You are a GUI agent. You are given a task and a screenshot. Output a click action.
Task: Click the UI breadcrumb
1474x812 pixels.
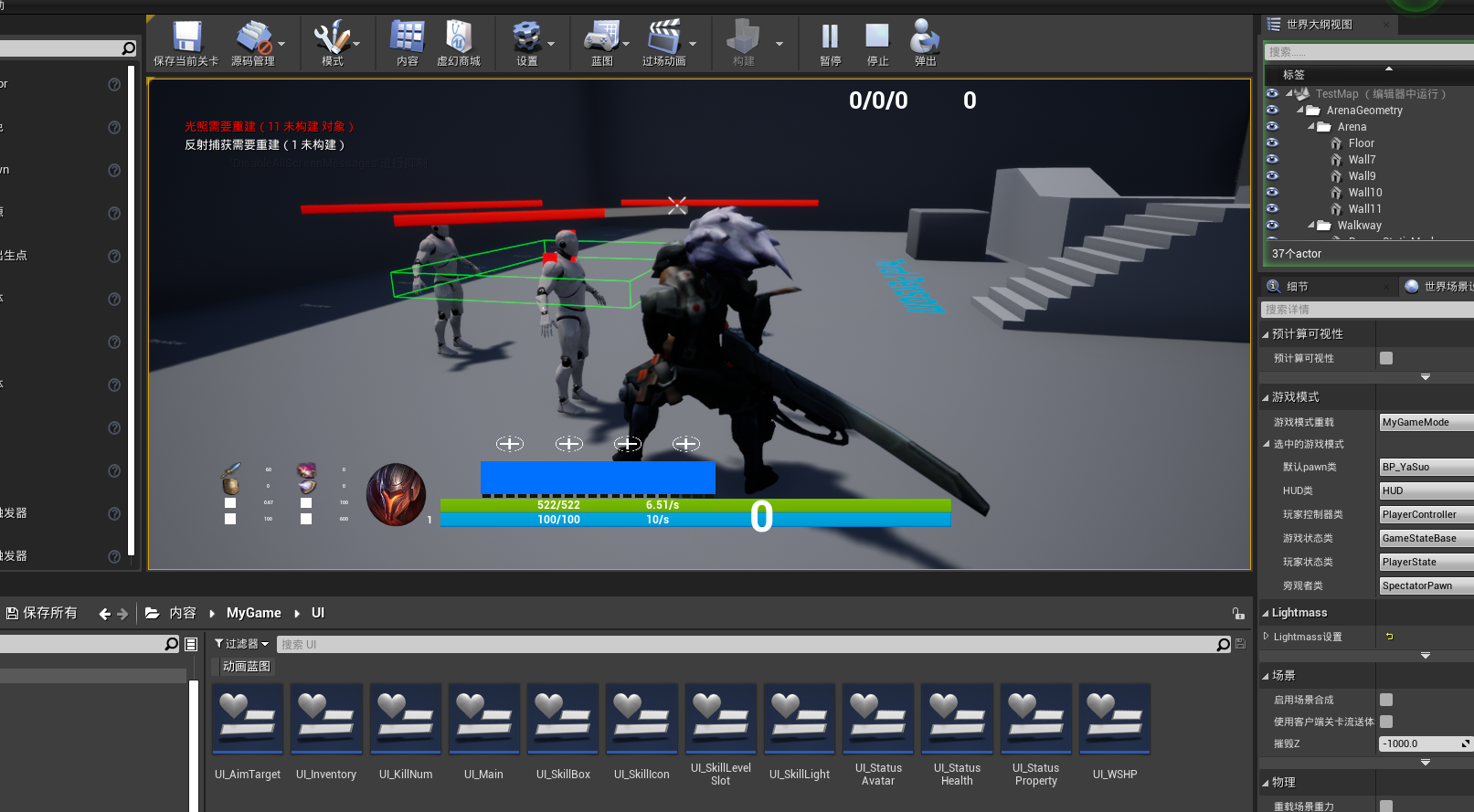pos(318,613)
